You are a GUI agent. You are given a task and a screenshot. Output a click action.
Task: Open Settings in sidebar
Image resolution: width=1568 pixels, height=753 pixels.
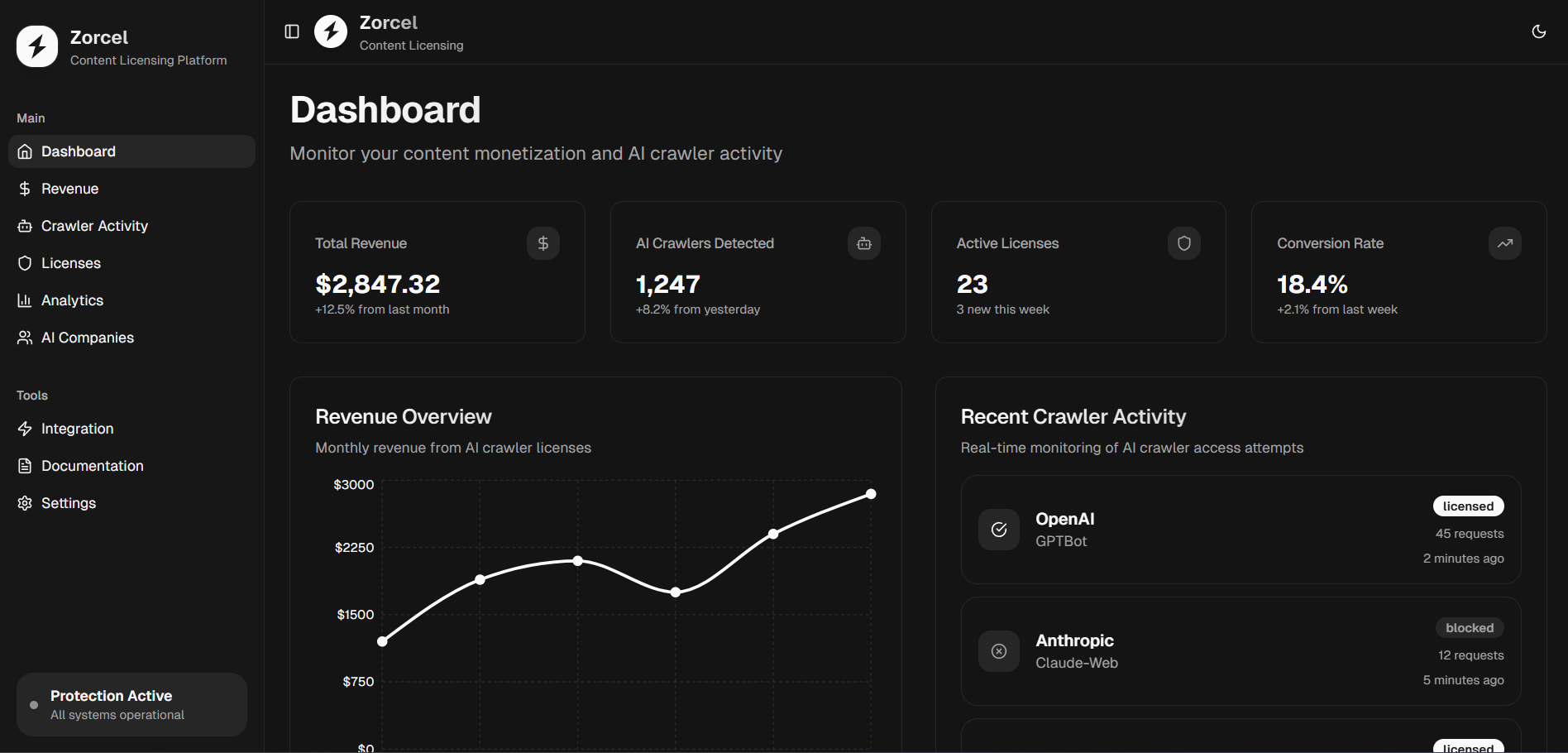coord(131,503)
